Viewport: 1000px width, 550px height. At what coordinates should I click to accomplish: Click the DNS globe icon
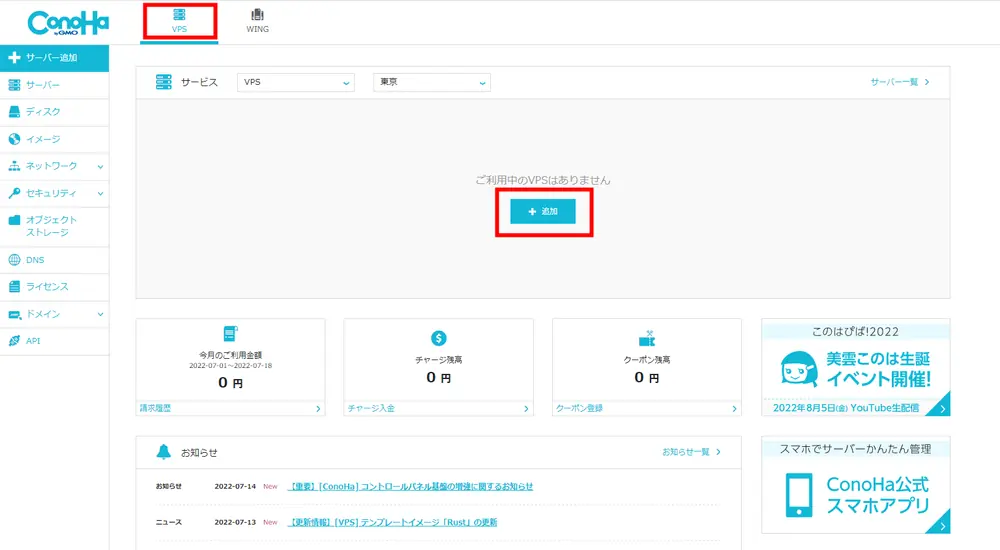pos(14,260)
